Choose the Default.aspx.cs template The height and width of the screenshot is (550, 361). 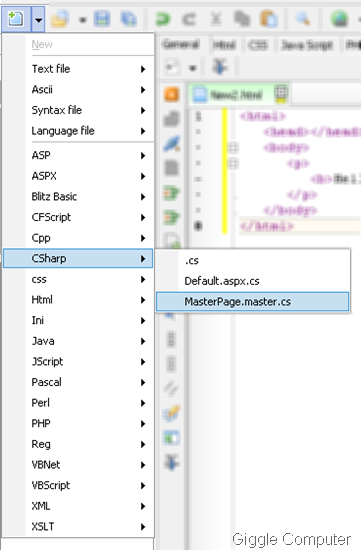tap(253, 281)
